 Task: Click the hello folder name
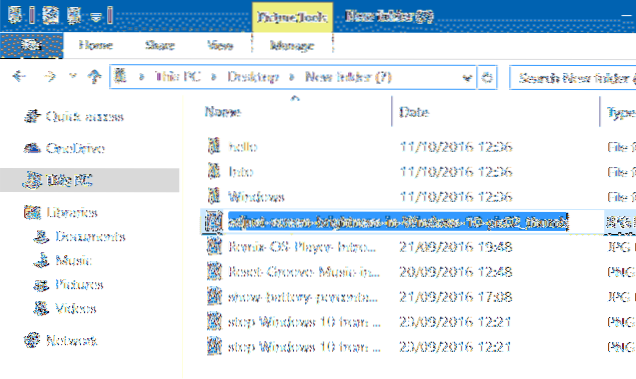pyautogui.click(x=243, y=146)
